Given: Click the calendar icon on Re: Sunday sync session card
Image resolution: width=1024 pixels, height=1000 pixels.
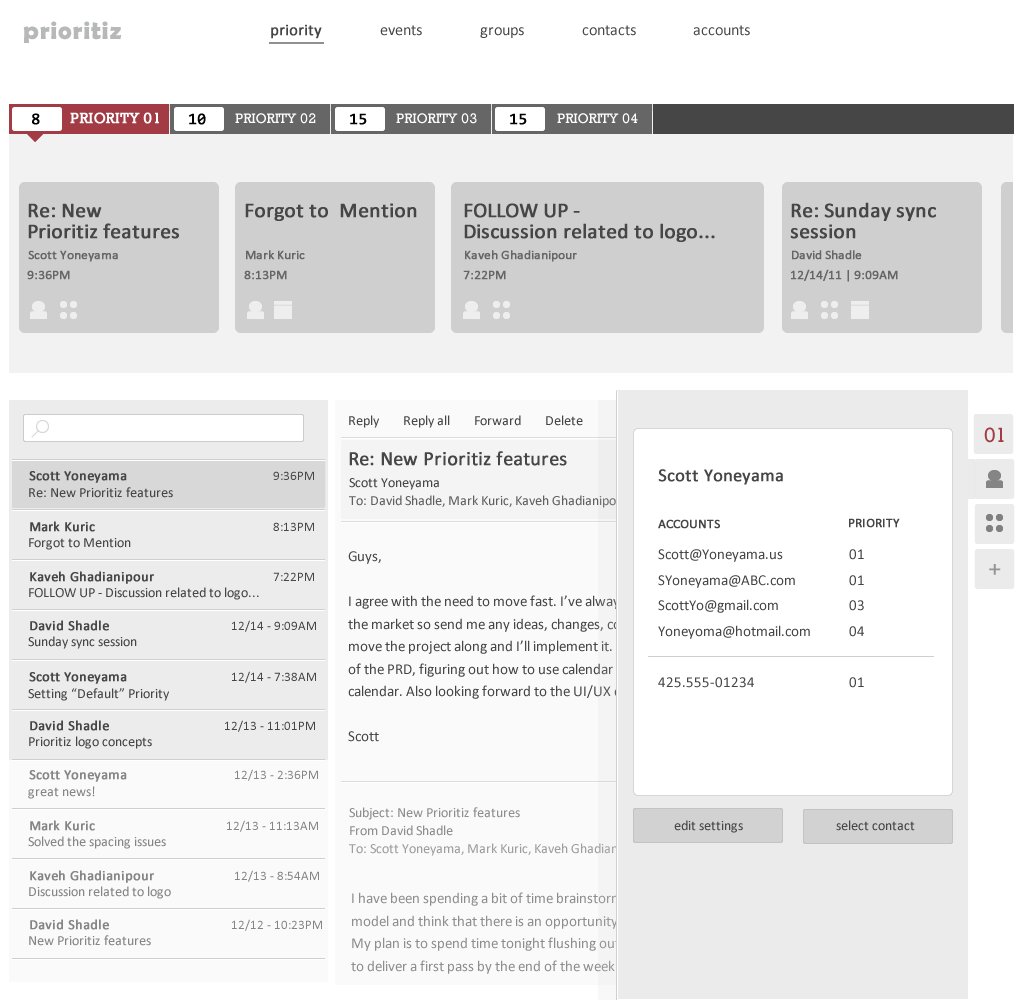Looking at the screenshot, I should (x=860, y=310).
